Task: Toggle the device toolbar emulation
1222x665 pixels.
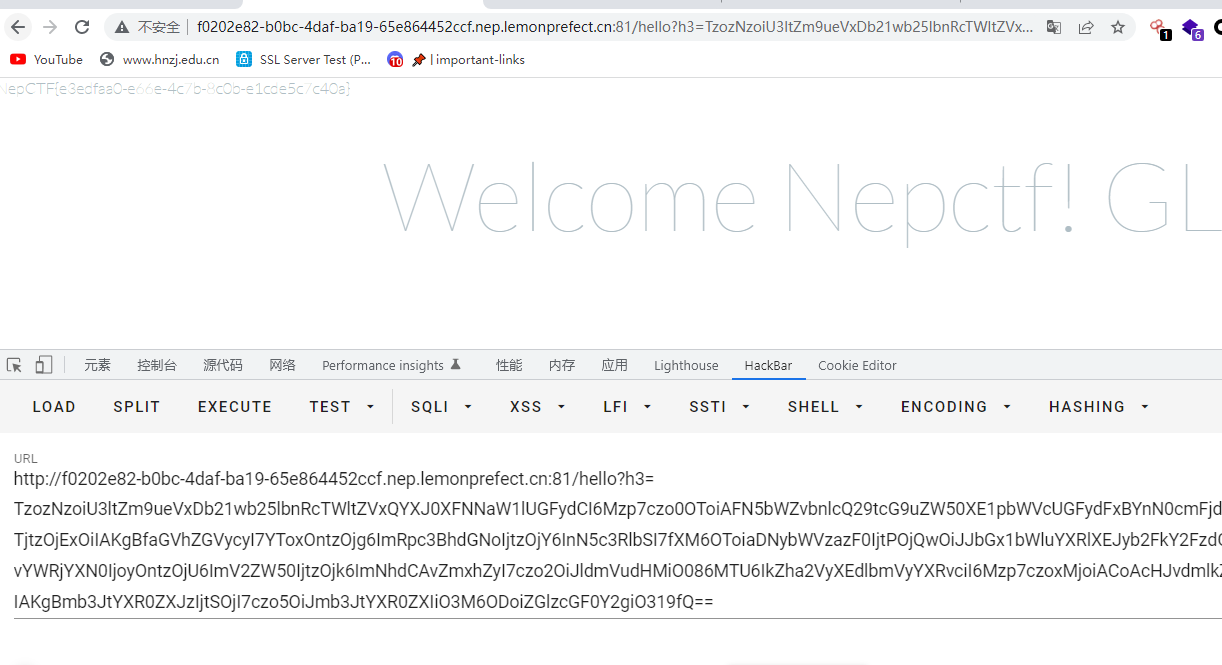Action: (x=44, y=365)
